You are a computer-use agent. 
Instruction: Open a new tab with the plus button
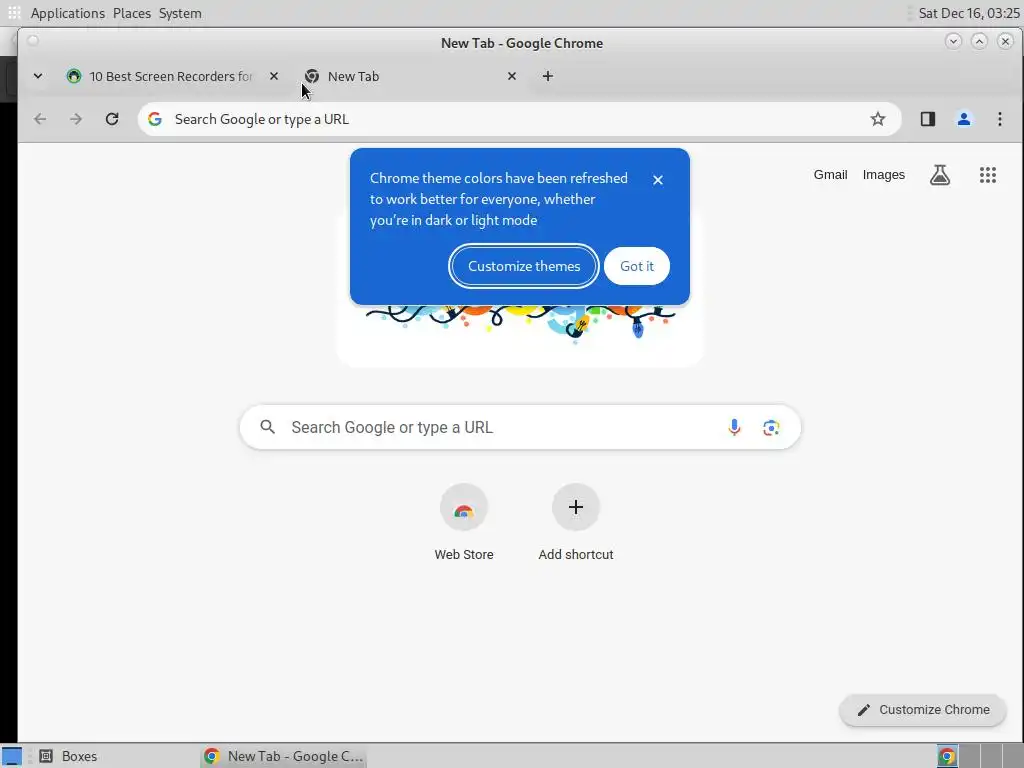547,76
